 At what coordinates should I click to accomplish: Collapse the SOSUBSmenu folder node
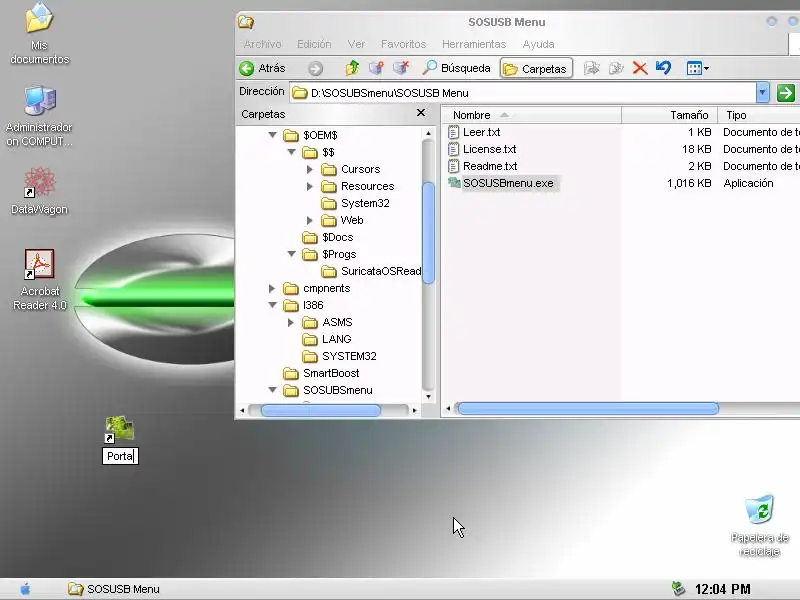272,390
